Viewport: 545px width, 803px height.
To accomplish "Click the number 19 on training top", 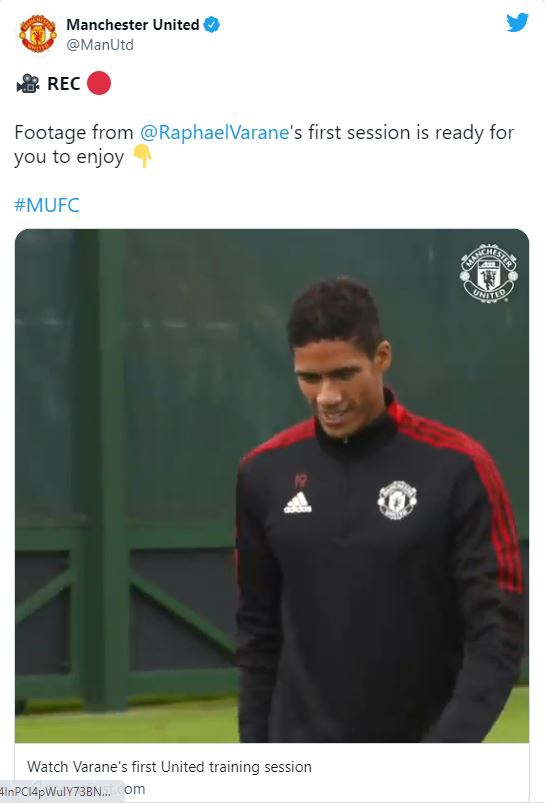I will tap(301, 480).
